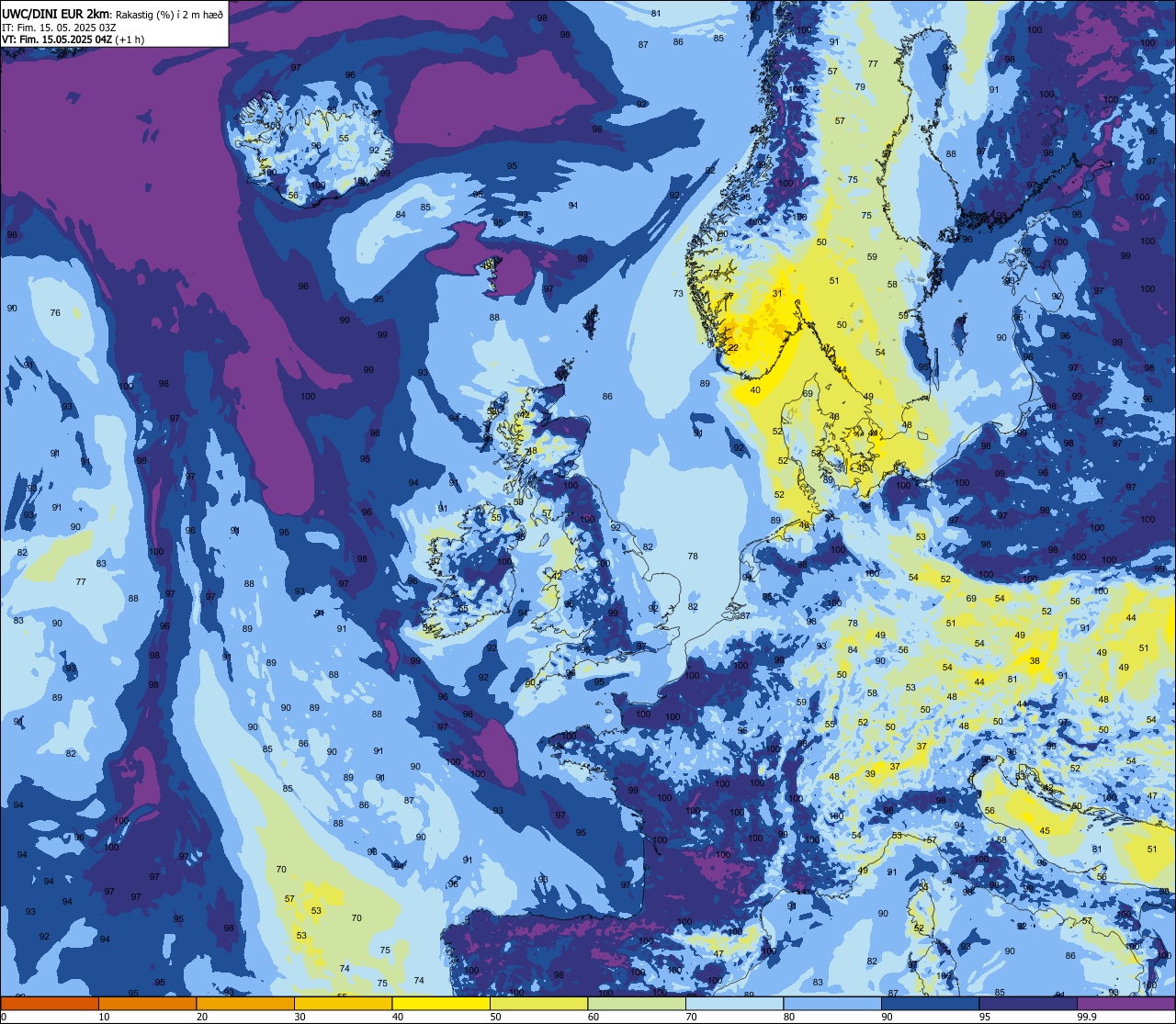Click the map value "38" in central Europe
The width and height of the screenshot is (1176, 1024).
pyautogui.click(x=1035, y=660)
